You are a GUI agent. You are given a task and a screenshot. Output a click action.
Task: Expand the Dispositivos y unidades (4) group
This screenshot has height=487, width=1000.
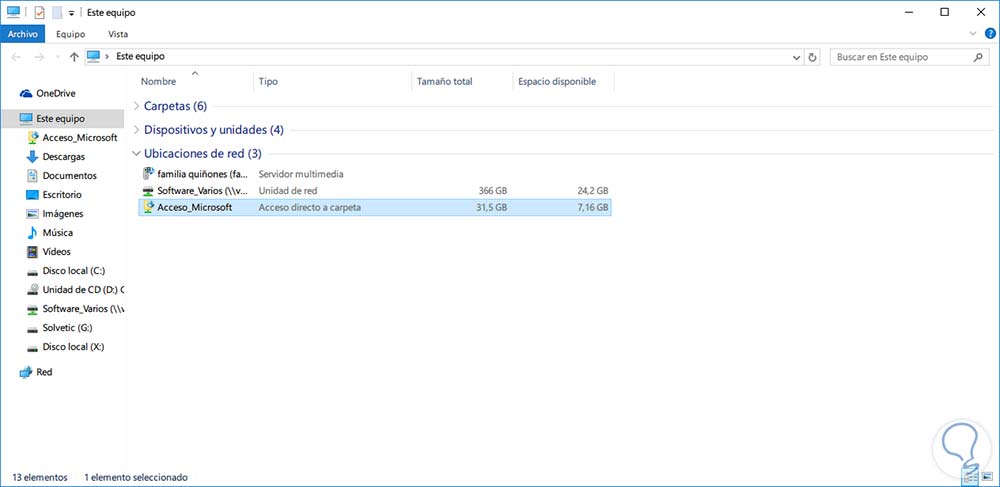click(136, 130)
